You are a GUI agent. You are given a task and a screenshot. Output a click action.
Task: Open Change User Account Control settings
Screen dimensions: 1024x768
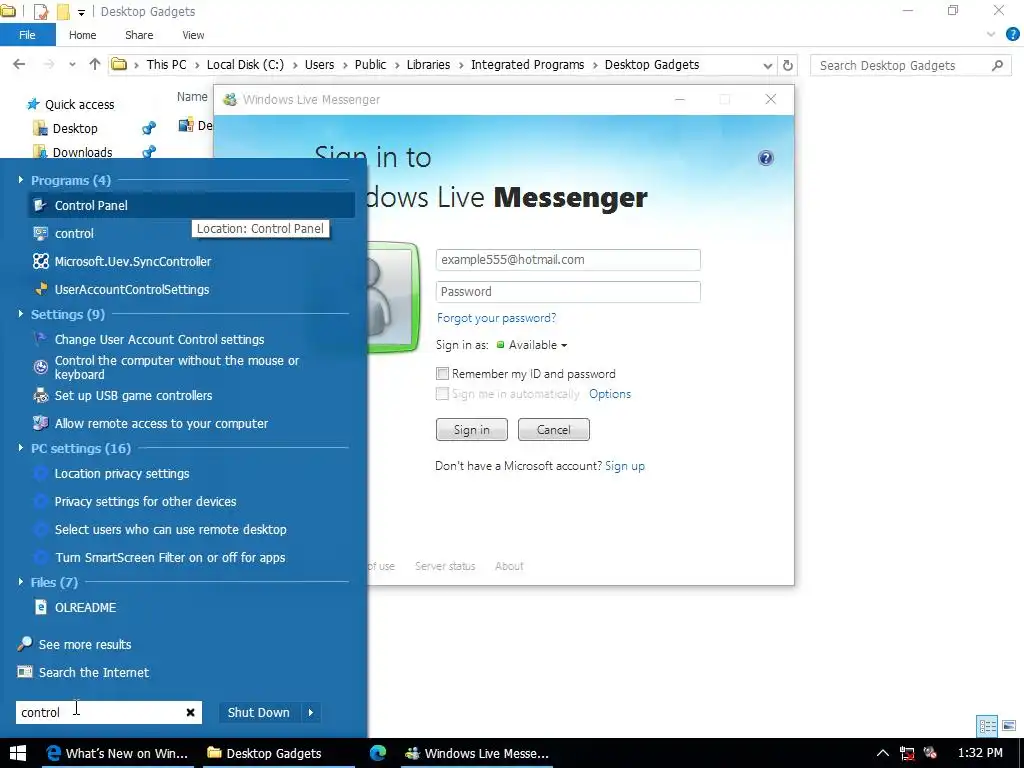click(x=159, y=340)
